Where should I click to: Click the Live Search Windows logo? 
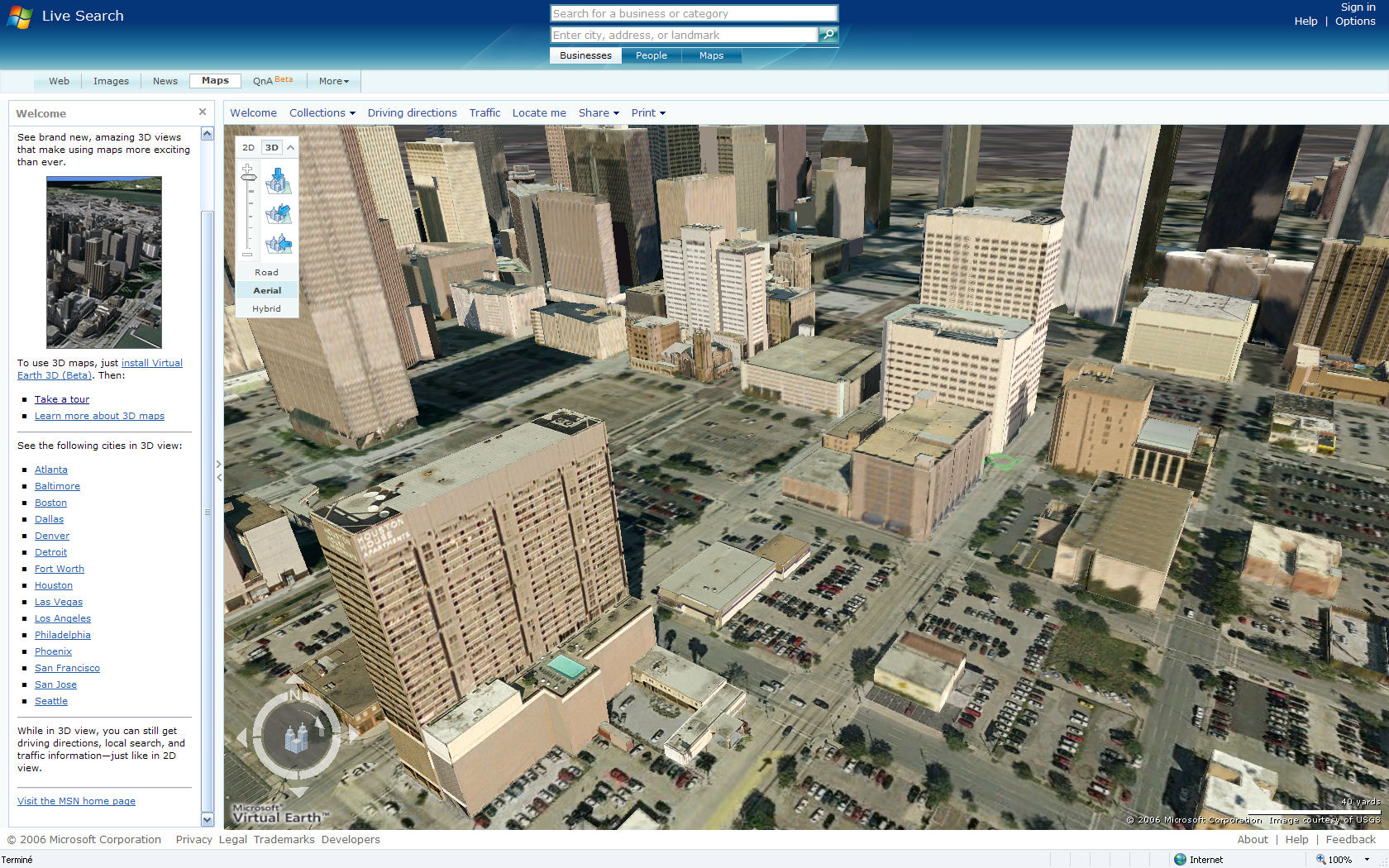20,17
